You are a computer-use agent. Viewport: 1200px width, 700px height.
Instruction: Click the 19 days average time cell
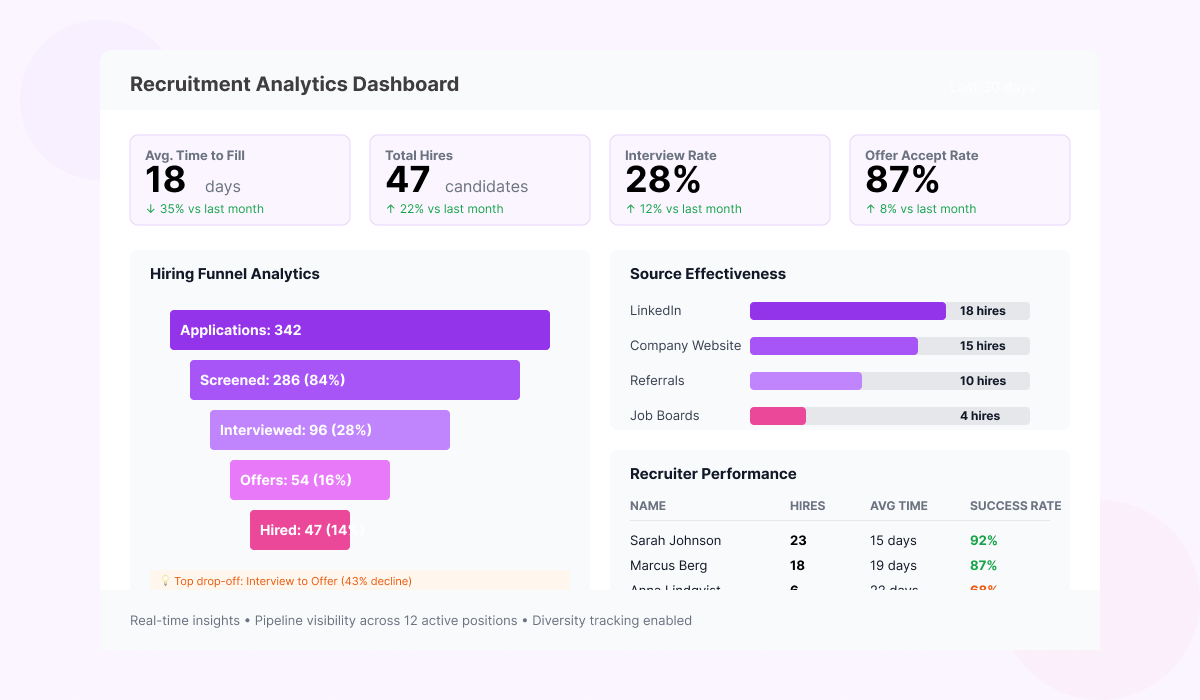point(893,566)
